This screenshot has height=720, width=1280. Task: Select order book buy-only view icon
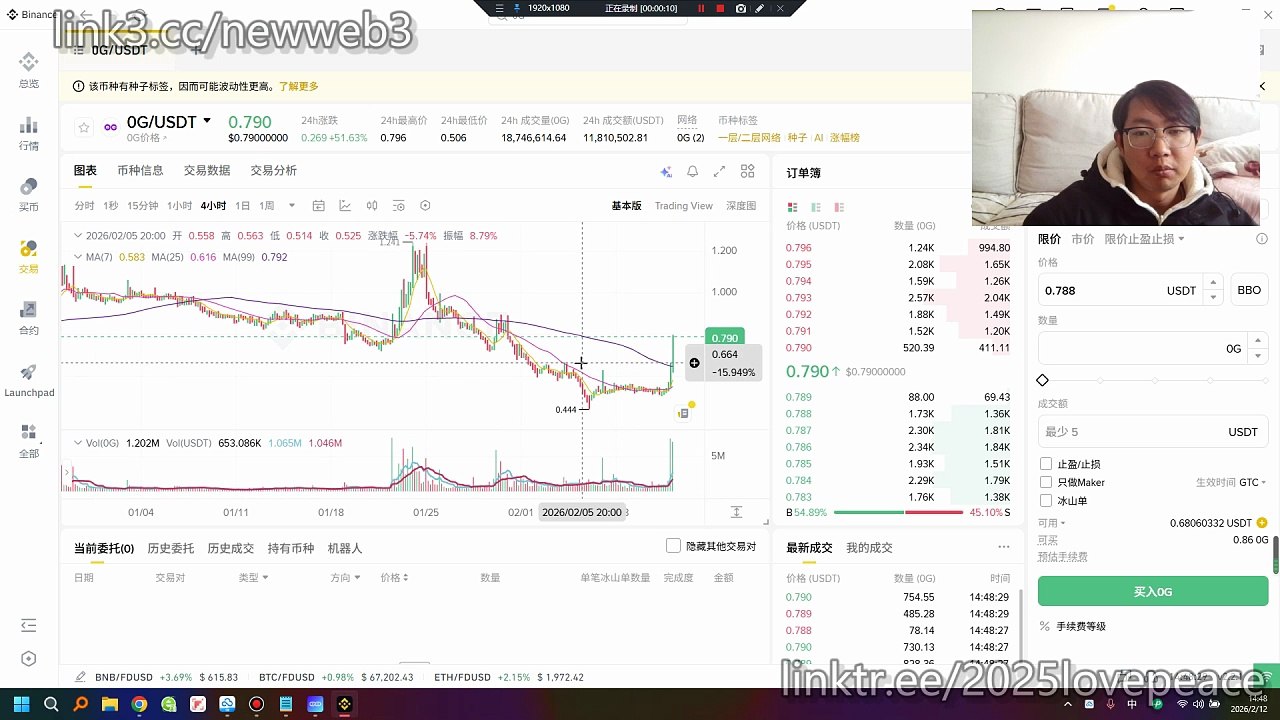pyautogui.click(x=816, y=207)
